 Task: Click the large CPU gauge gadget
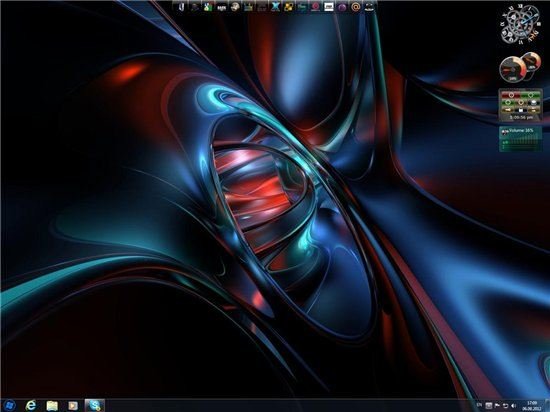[513, 70]
